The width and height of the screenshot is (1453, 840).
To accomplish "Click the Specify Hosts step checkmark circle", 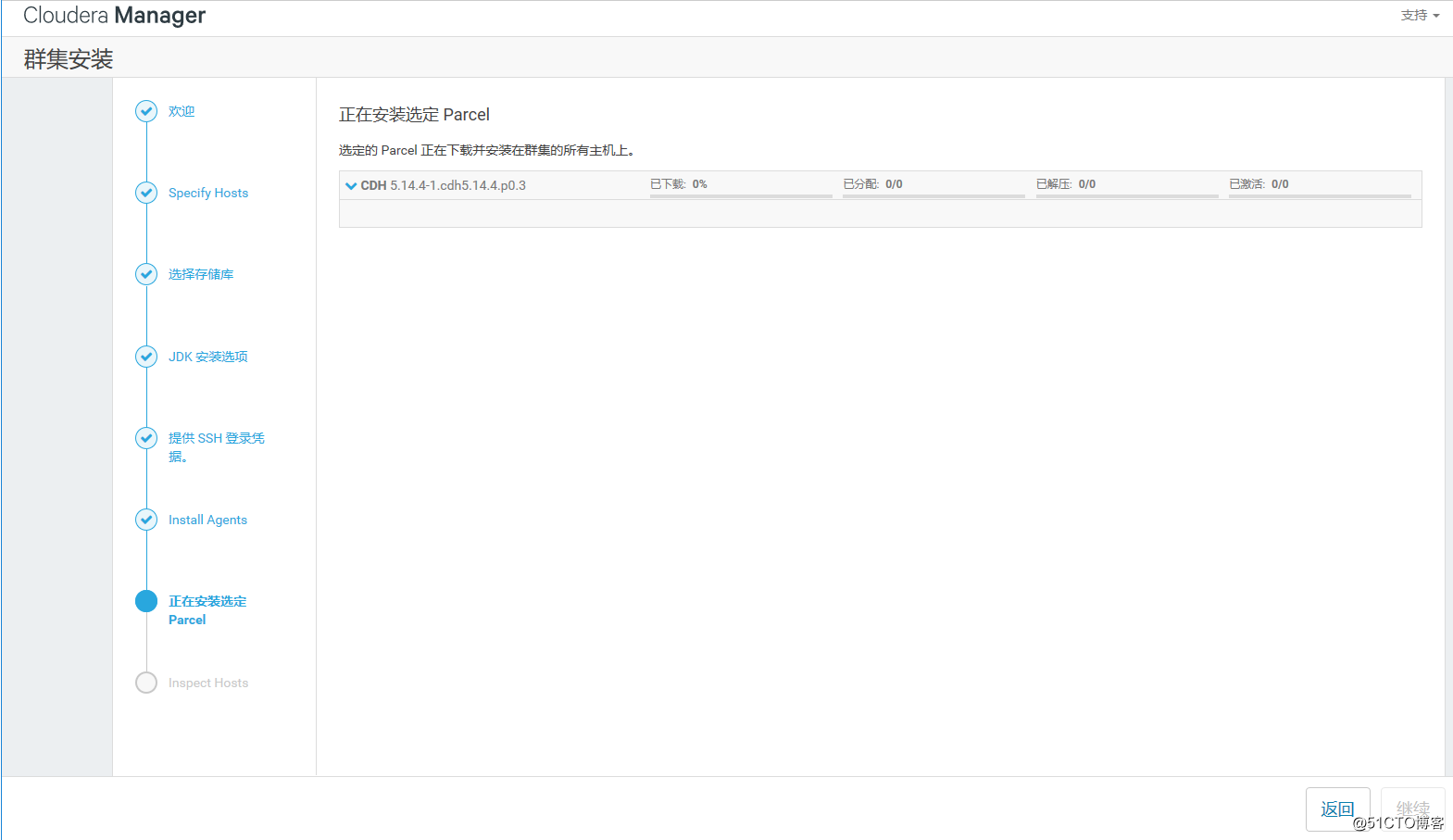I will (x=146, y=193).
